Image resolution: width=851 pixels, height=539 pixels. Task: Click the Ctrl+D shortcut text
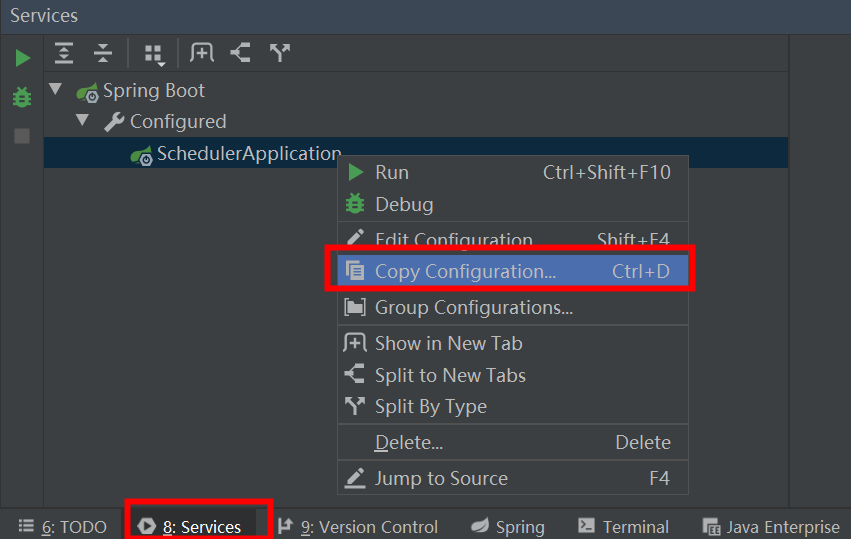click(x=641, y=271)
